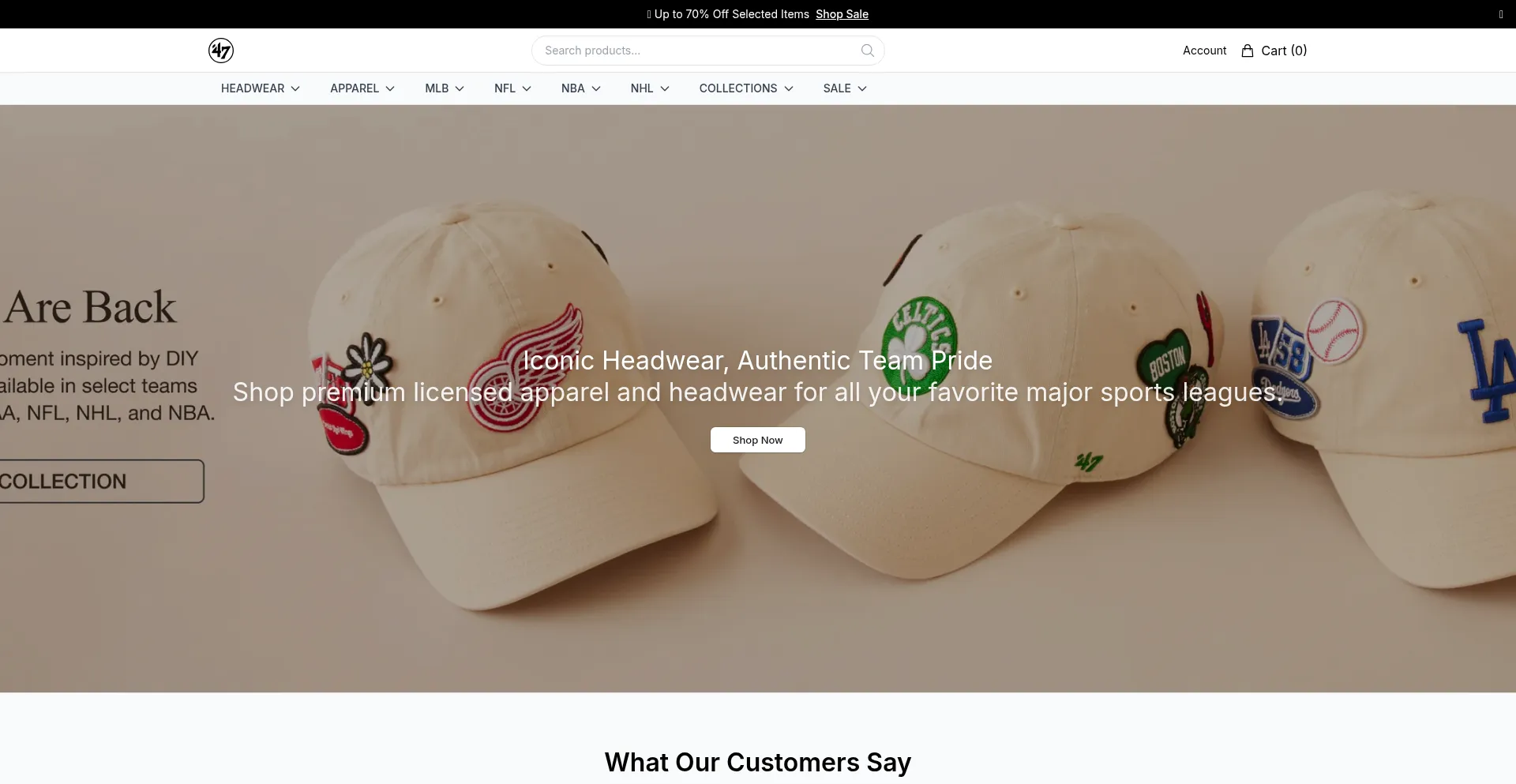Image resolution: width=1516 pixels, height=784 pixels.
Task: Click the premium licensed apparel tagline
Action: [758, 392]
